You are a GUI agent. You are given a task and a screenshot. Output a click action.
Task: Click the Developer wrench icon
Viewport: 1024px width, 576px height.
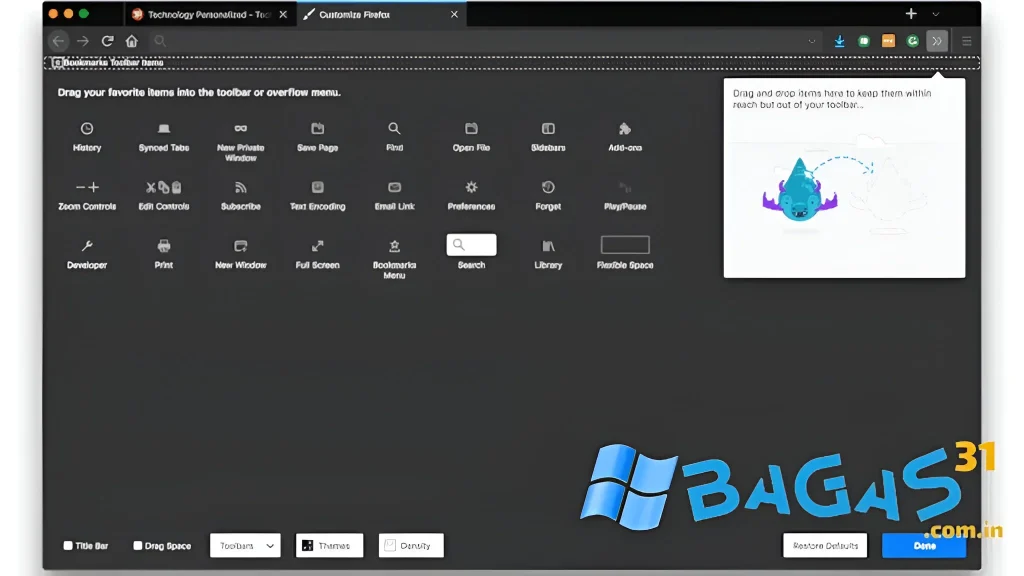(x=87, y=246)
